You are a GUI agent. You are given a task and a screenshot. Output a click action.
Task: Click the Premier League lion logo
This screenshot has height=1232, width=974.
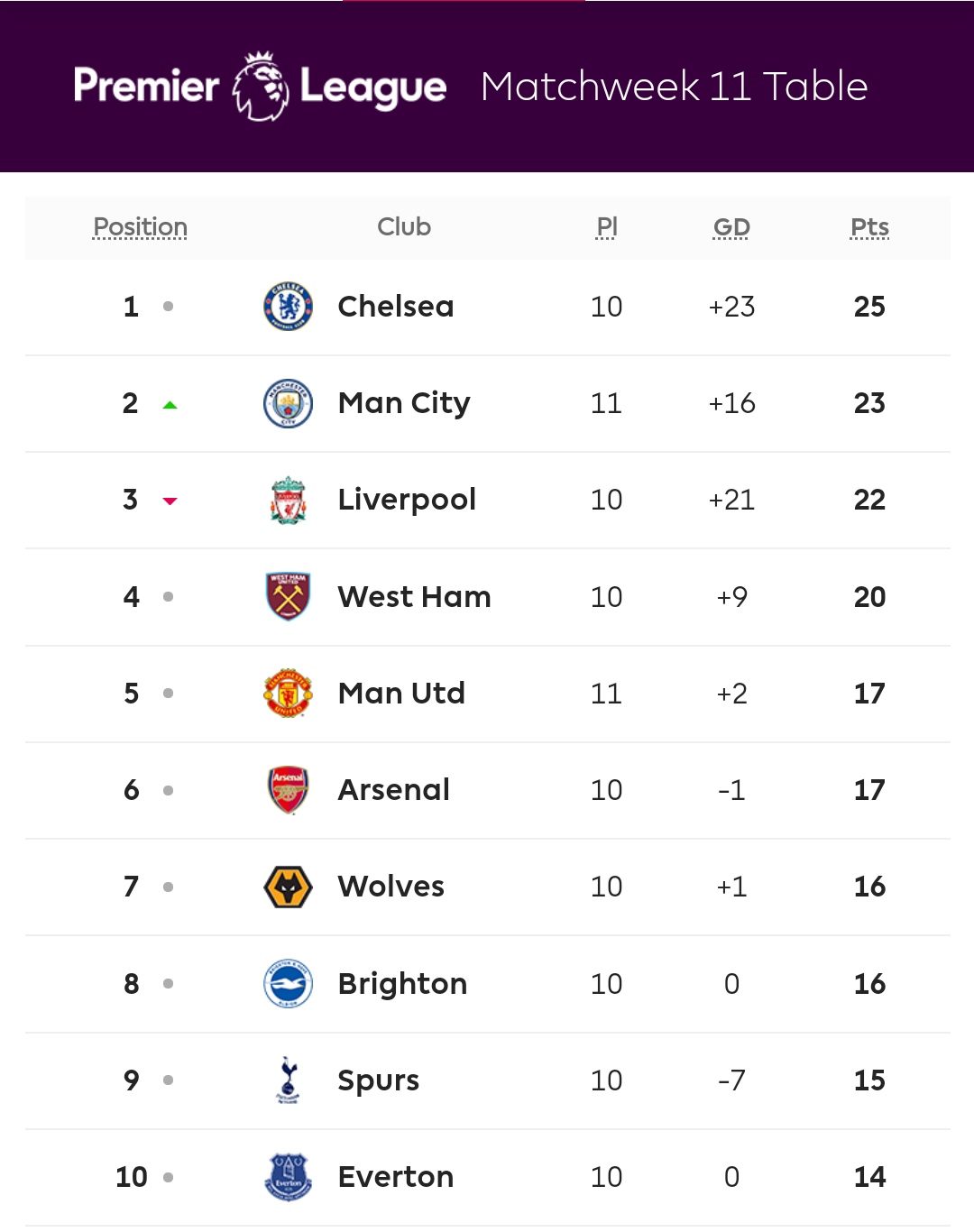click(x=261, y=87)
